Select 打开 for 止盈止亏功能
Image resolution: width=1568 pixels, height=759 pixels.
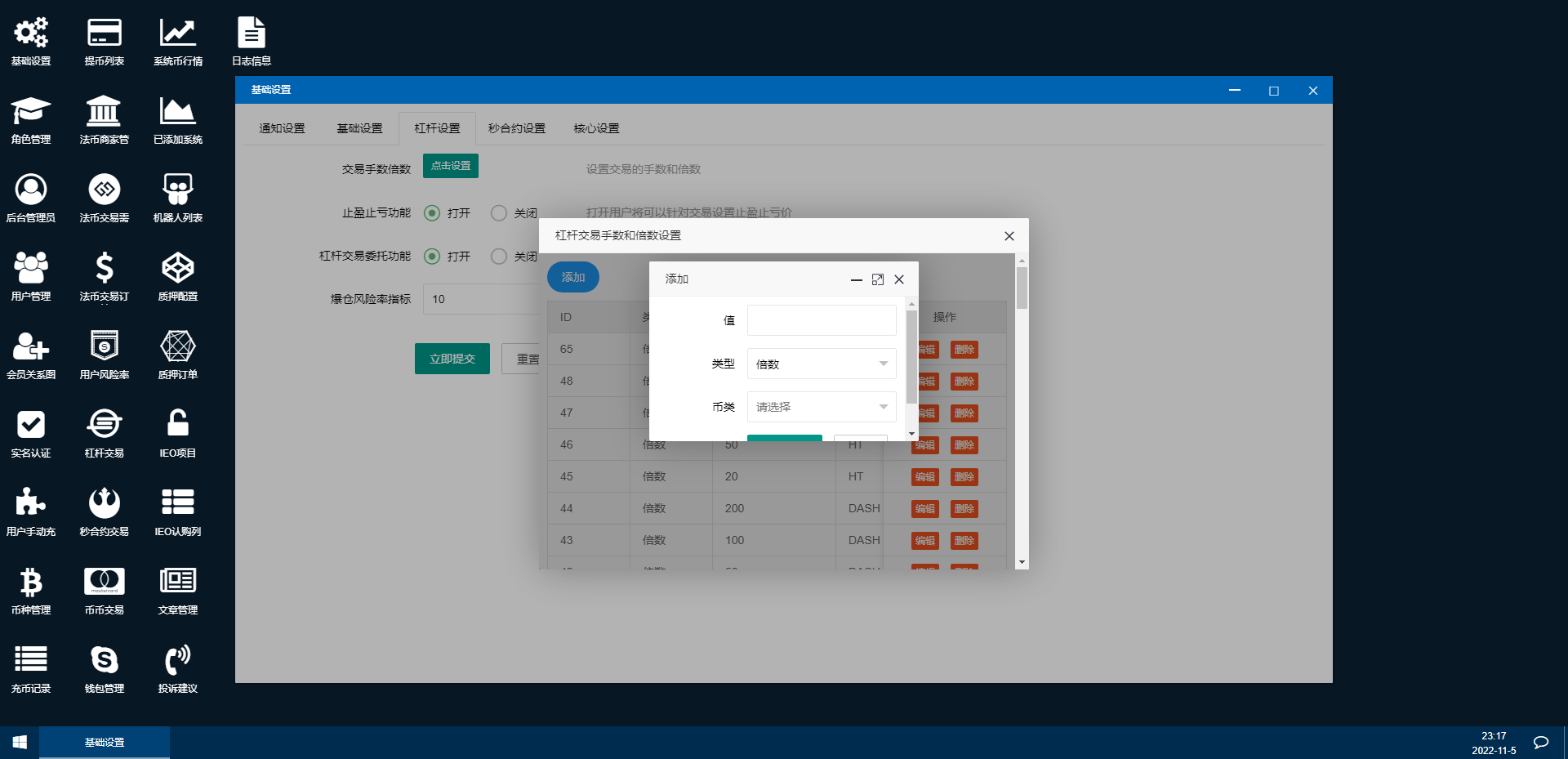point(432,213)
